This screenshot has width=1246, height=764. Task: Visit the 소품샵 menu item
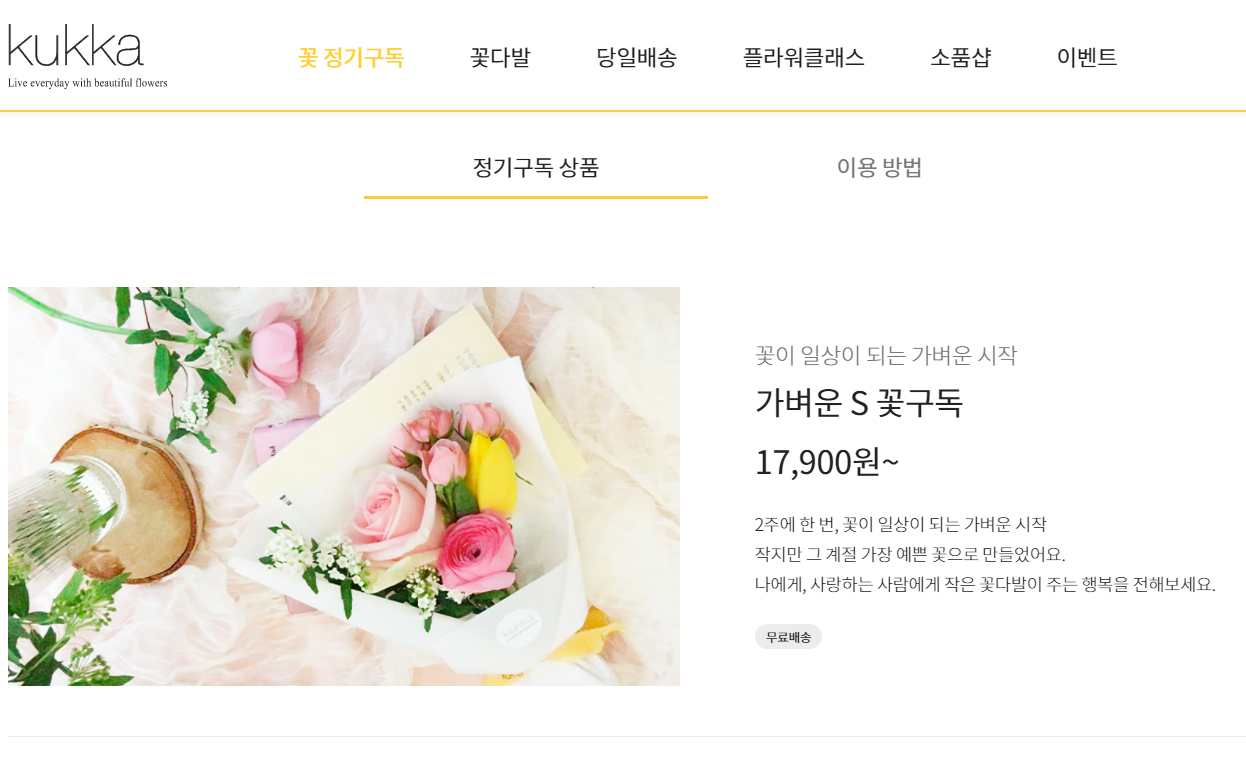click(x=961, y=57)
